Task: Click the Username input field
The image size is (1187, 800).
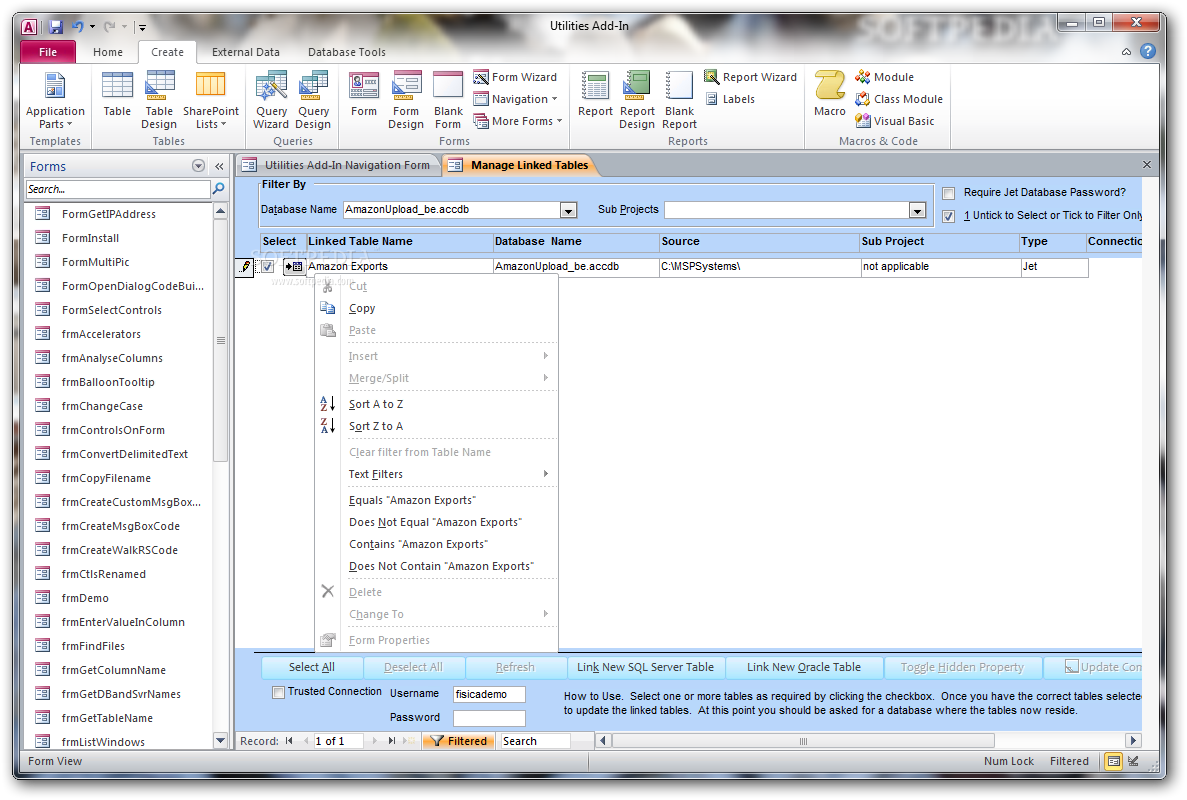Action: [489, 694]
